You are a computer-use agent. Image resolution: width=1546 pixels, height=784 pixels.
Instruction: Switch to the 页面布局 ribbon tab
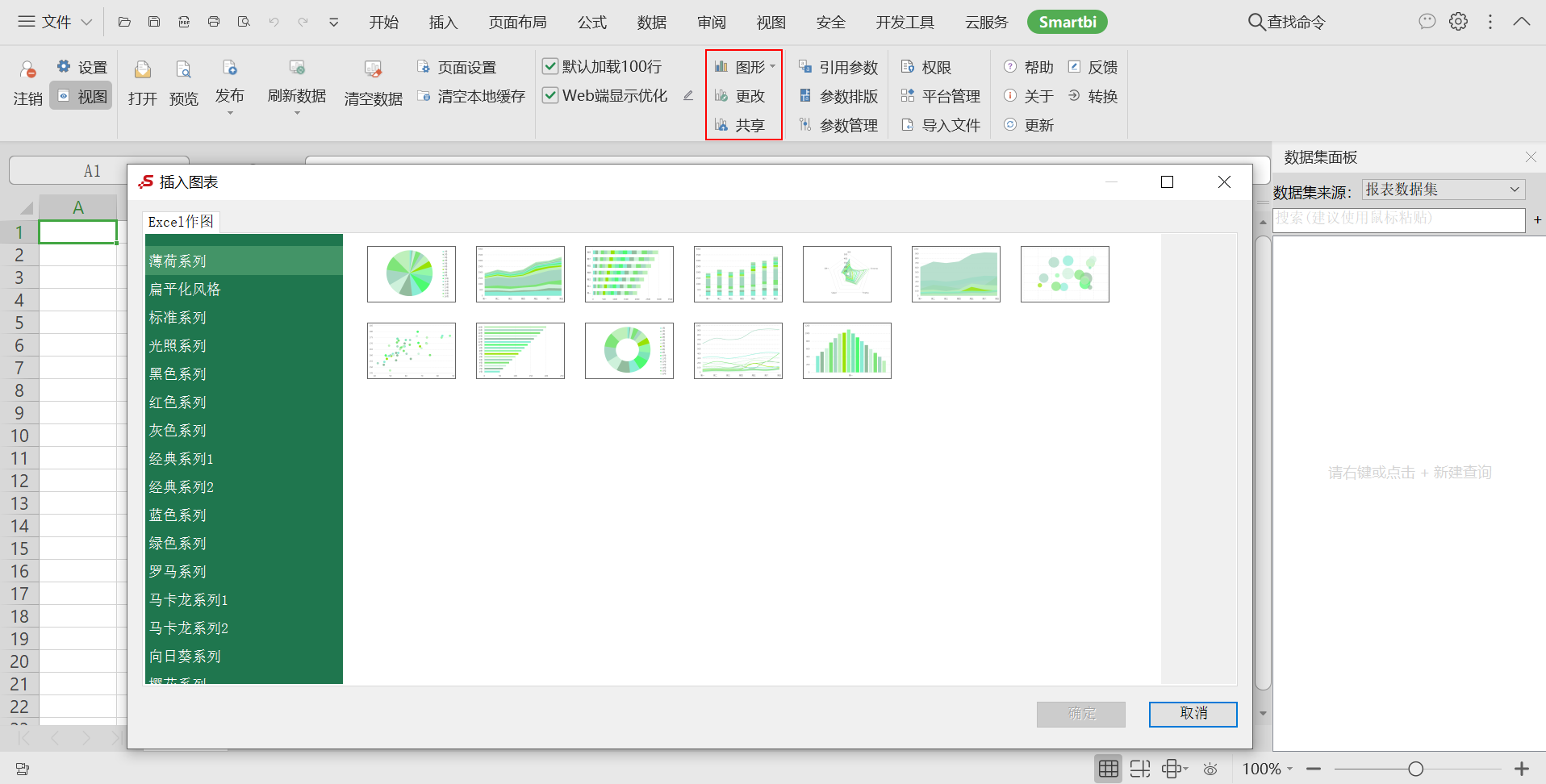pyautogui.click(x=518, y=23)
